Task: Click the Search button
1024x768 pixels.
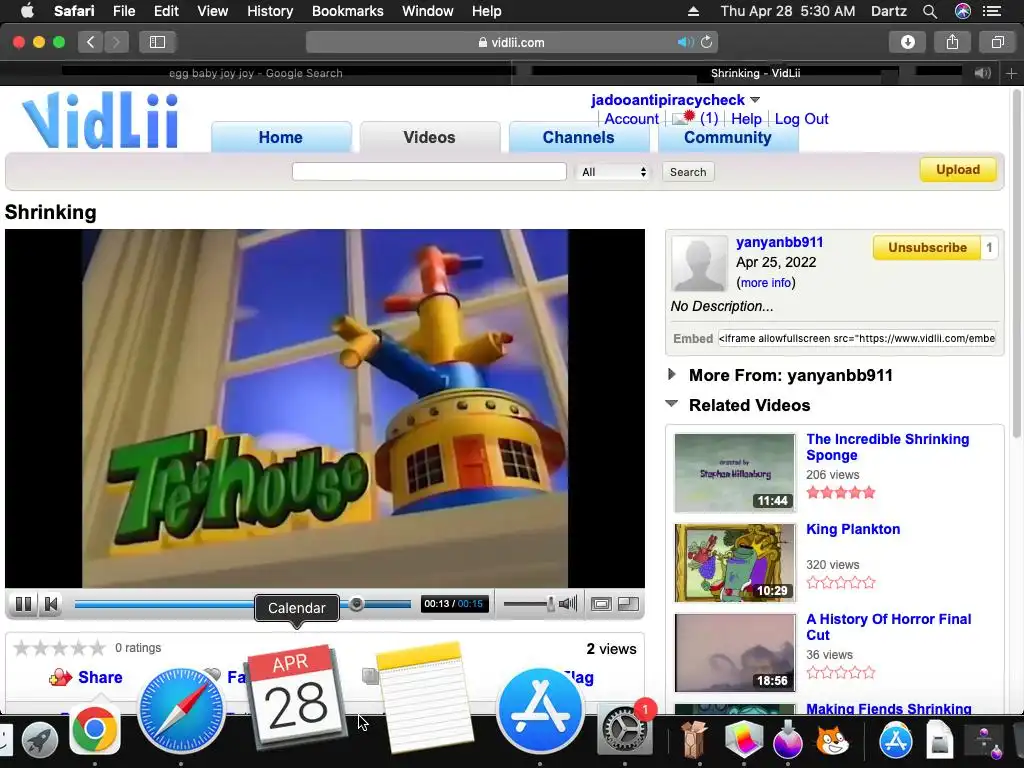Action: [688, 172]
